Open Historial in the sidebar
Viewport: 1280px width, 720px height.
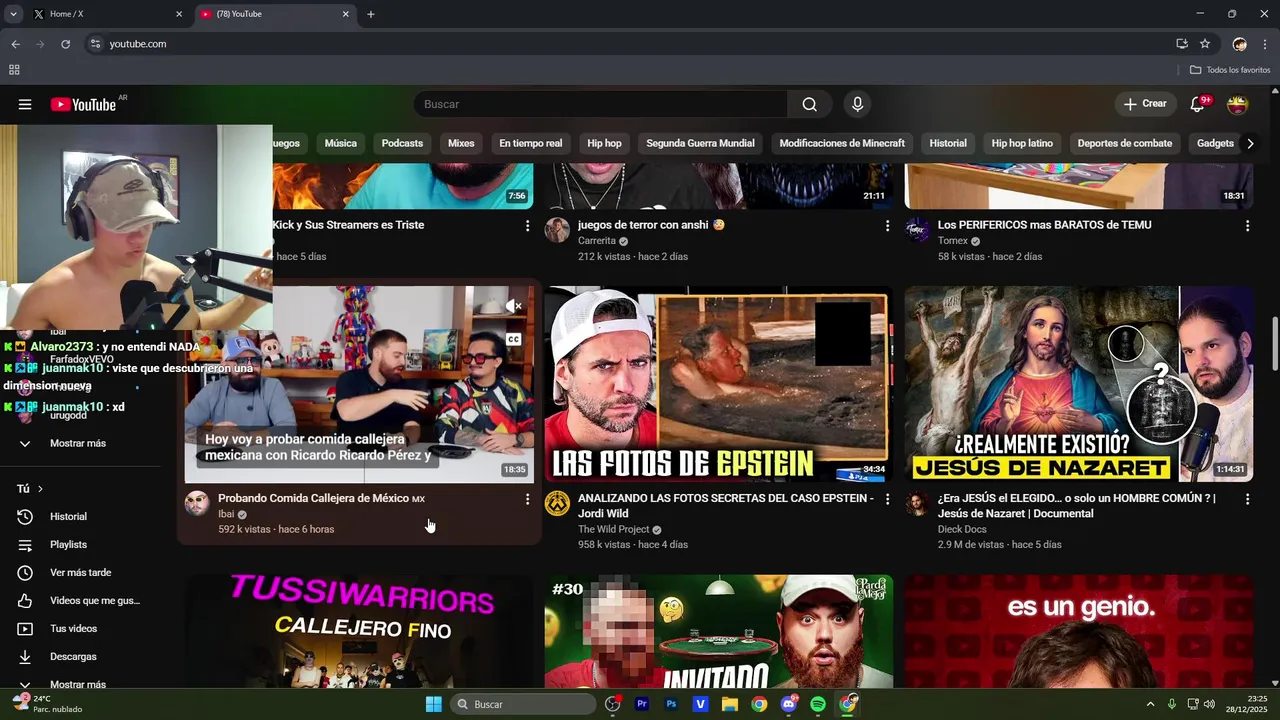[x=68, y=517]
